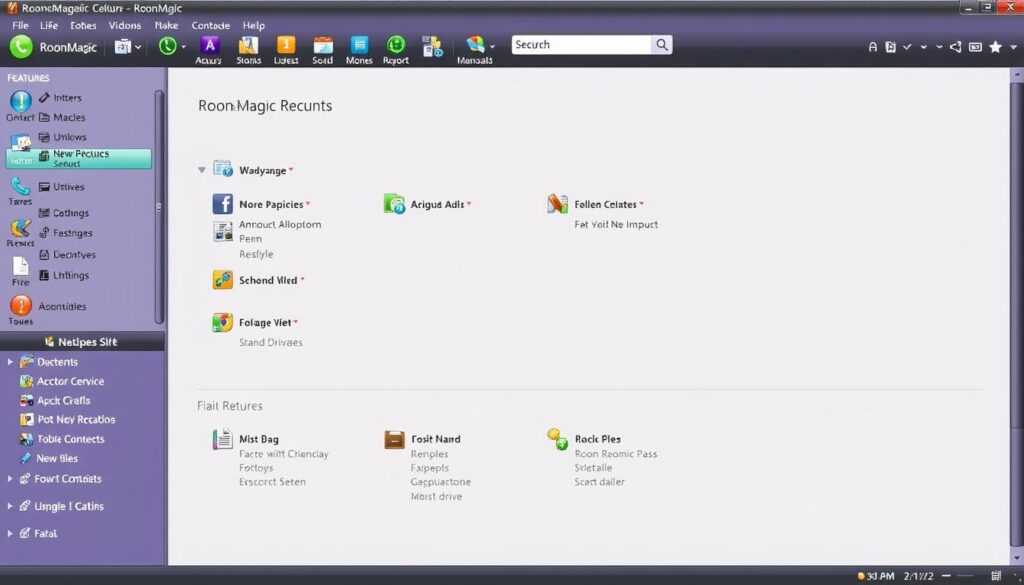The image size is (1024, 585).
Task: Click the Roon Reomic Pass text
Action: (616, 454)
